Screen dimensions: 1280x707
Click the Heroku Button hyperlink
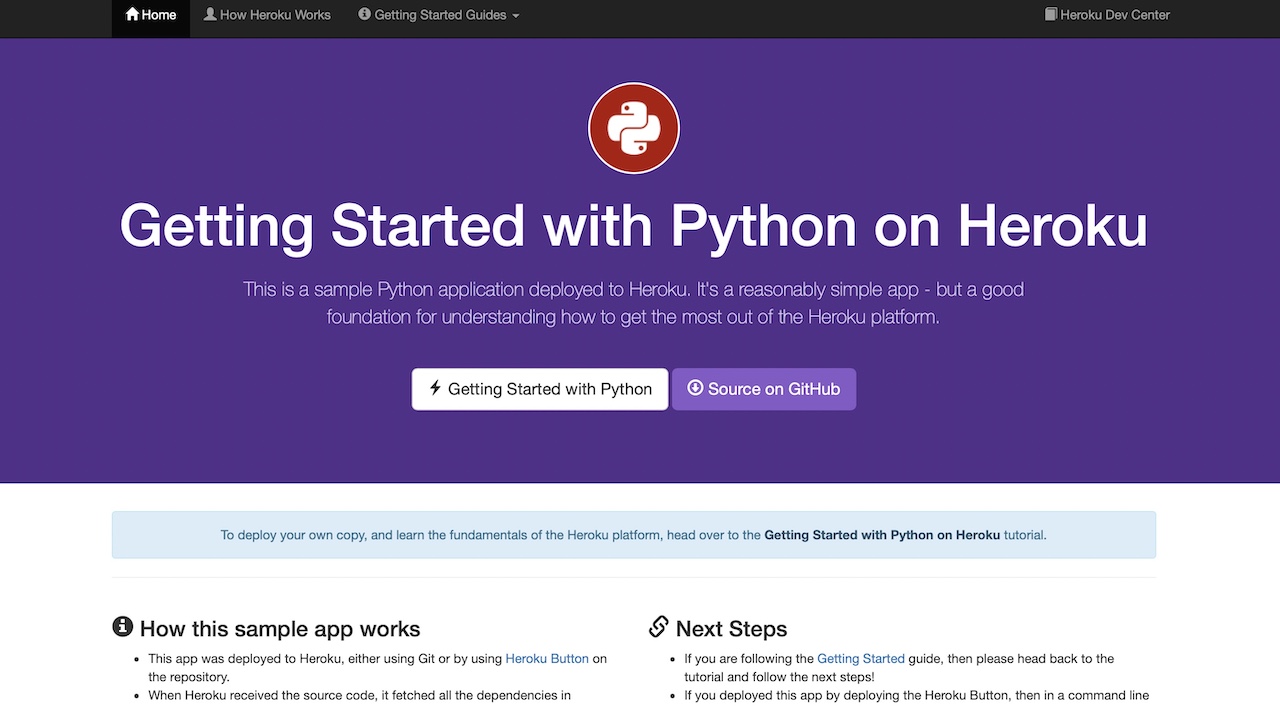click(547, 658)
